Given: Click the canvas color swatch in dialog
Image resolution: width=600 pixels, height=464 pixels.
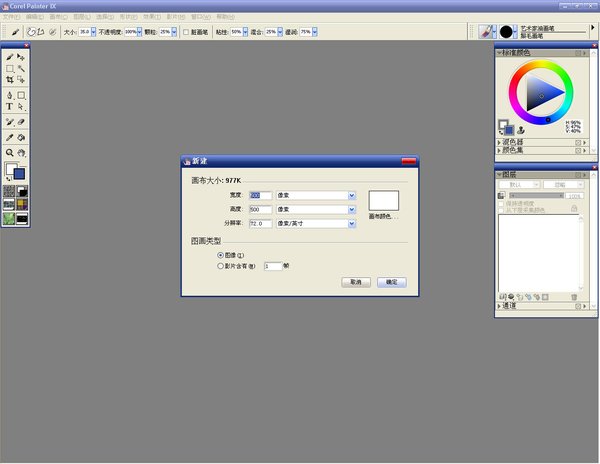Looking at the screenshot, I should pos(383,200).
